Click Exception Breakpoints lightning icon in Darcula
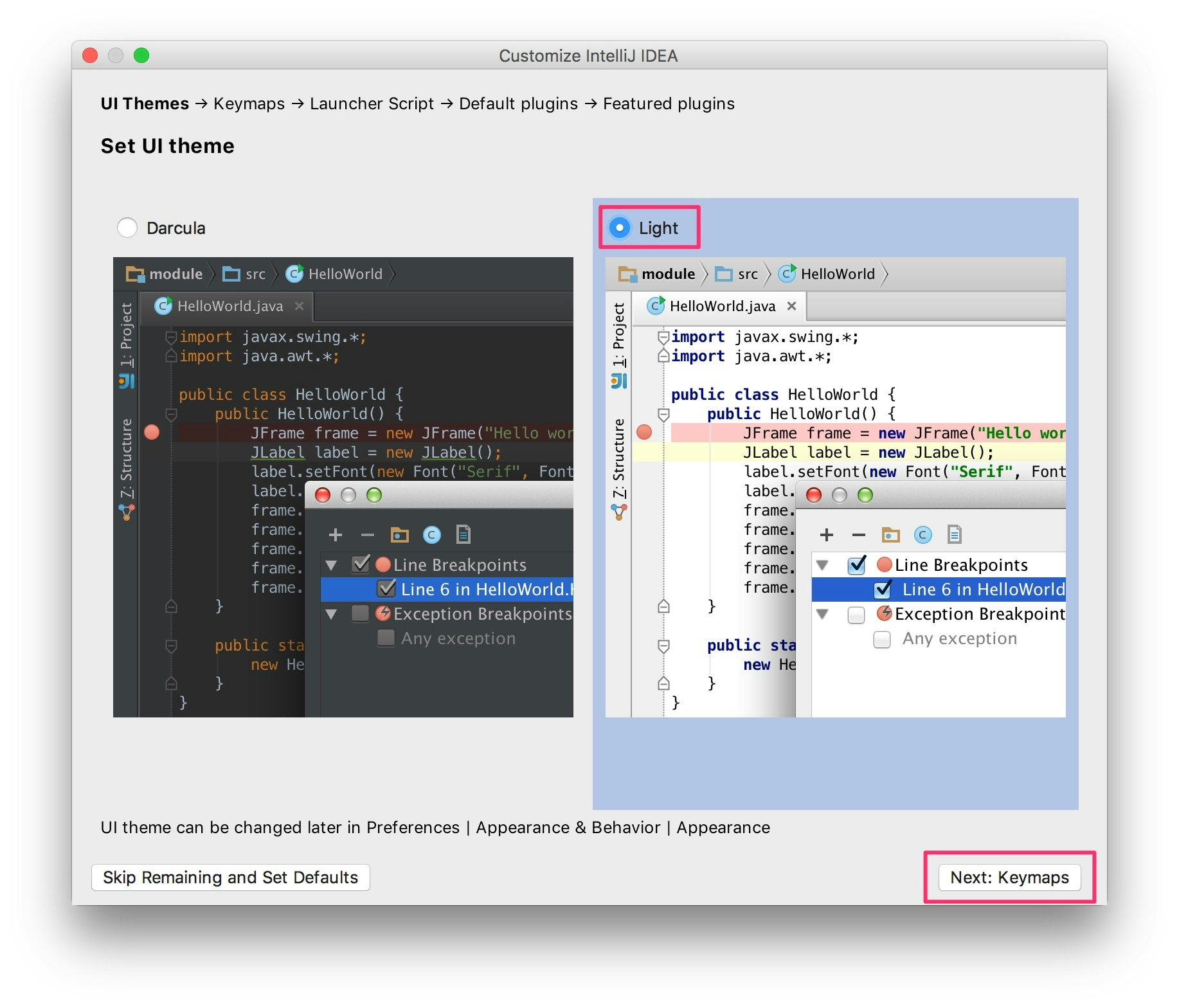 pos(383,613)
